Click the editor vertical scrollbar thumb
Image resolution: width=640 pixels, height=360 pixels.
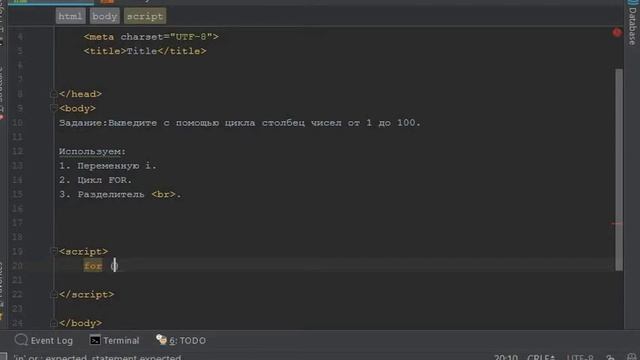point(619,169)
